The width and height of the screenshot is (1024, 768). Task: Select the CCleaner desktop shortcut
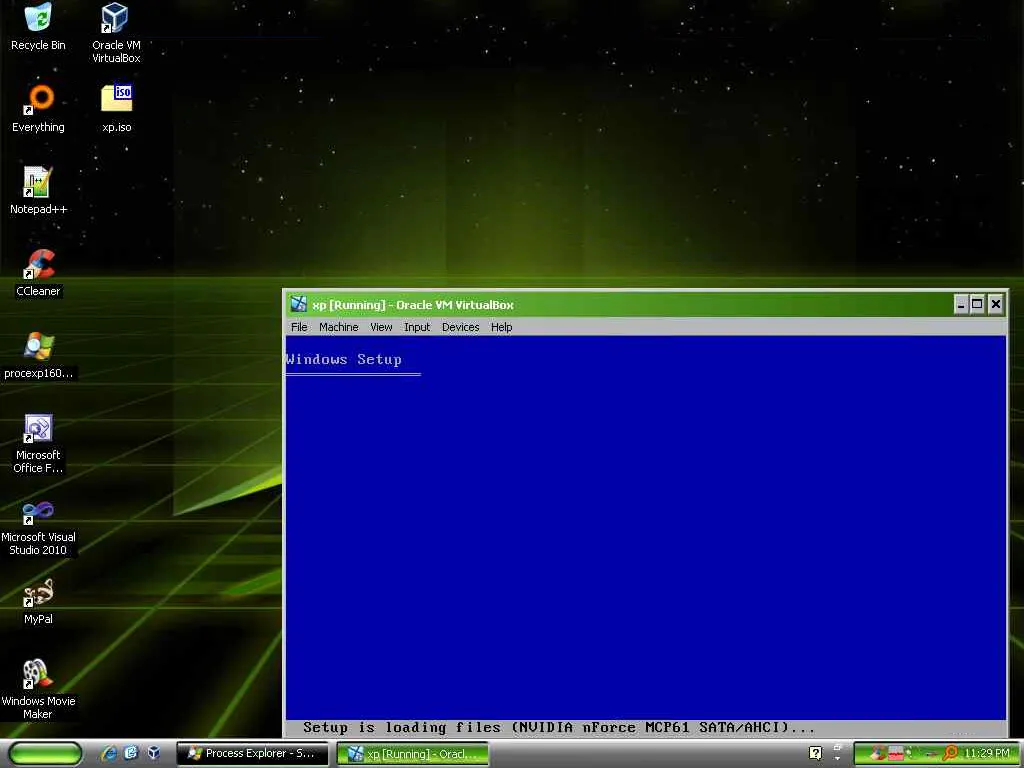(x=38, y=273)
